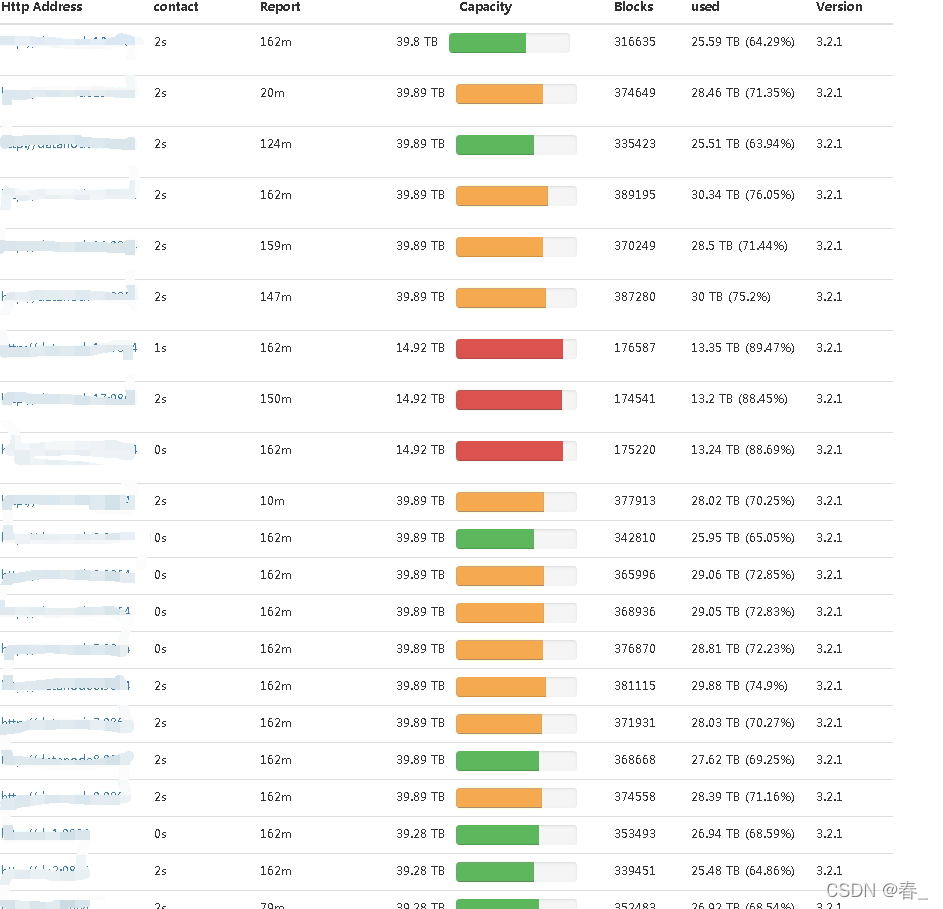
Task: Click the Version column header
Action: (x=839, y=7)
